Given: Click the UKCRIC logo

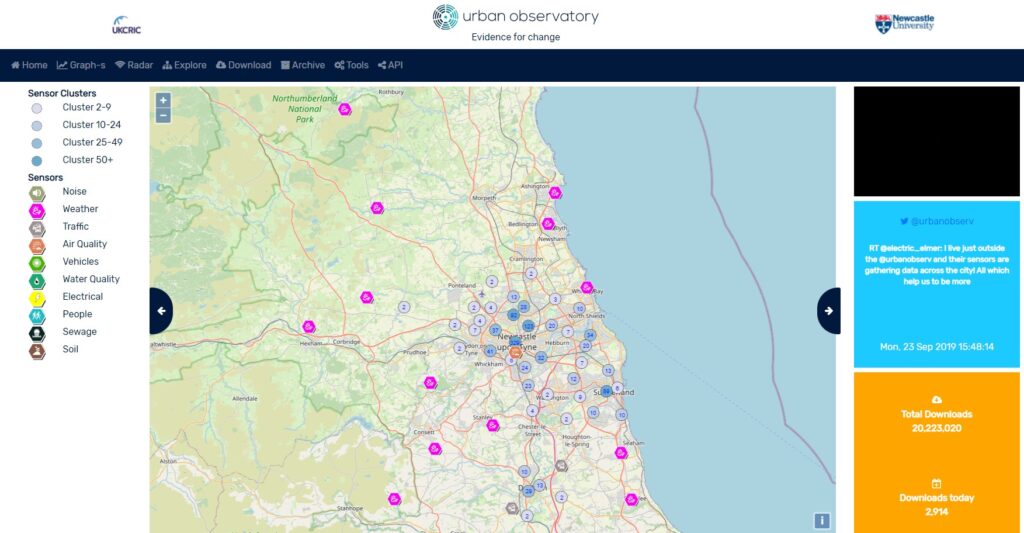Looking at the screenshot, I should [126, 25].
